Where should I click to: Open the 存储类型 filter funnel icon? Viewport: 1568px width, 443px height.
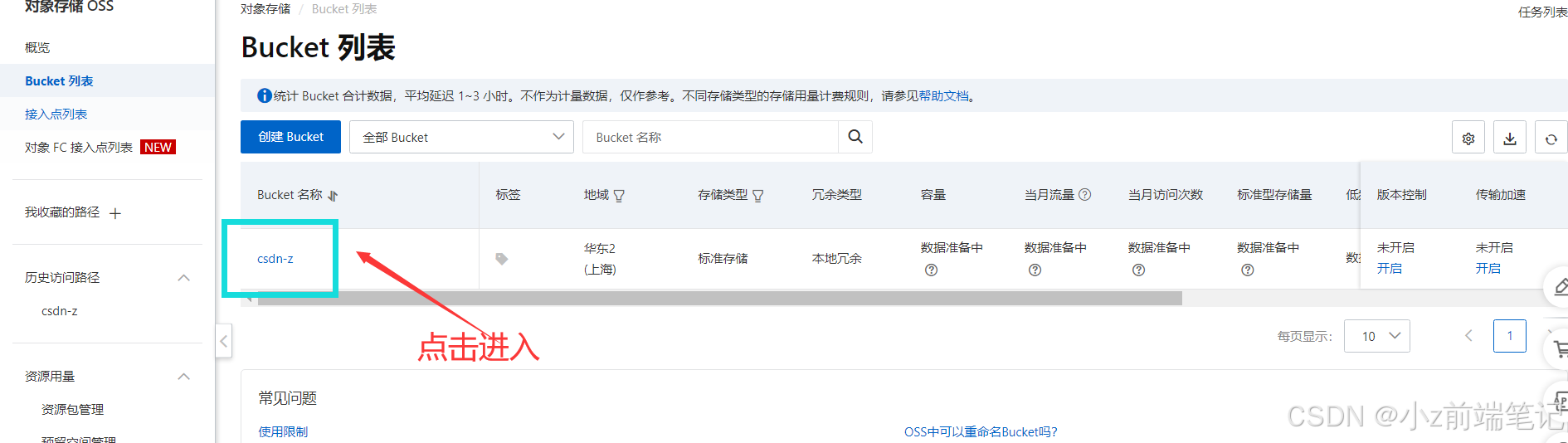pyautogui.click(x=757, y=196)
